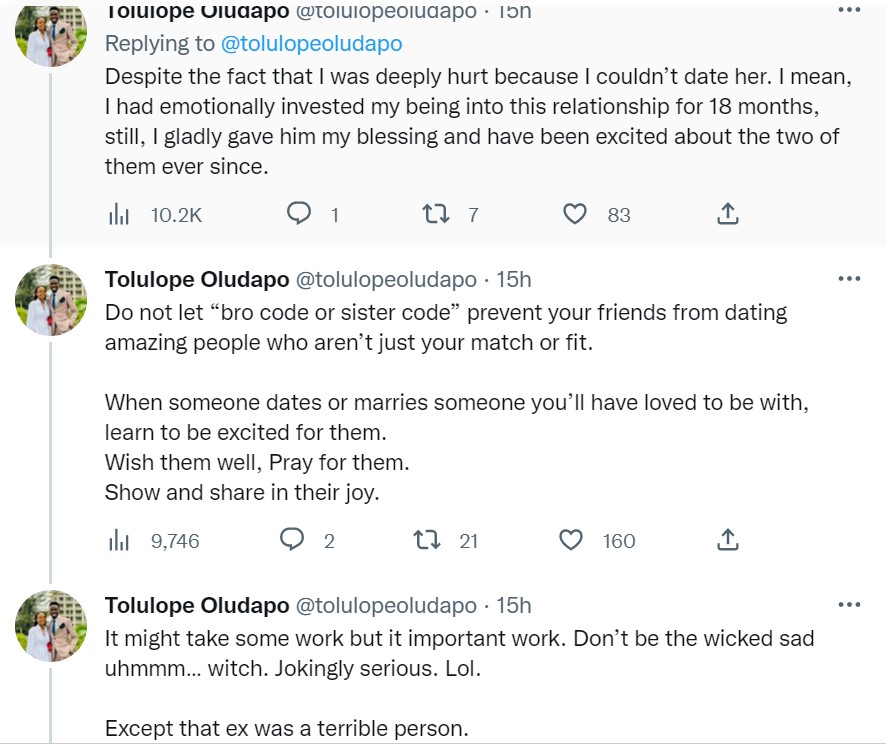This screenshot has height=744, width=886.
Task: Open Tolulope Oludapo's name on wicked witch tweet
Action: point(196,605)
